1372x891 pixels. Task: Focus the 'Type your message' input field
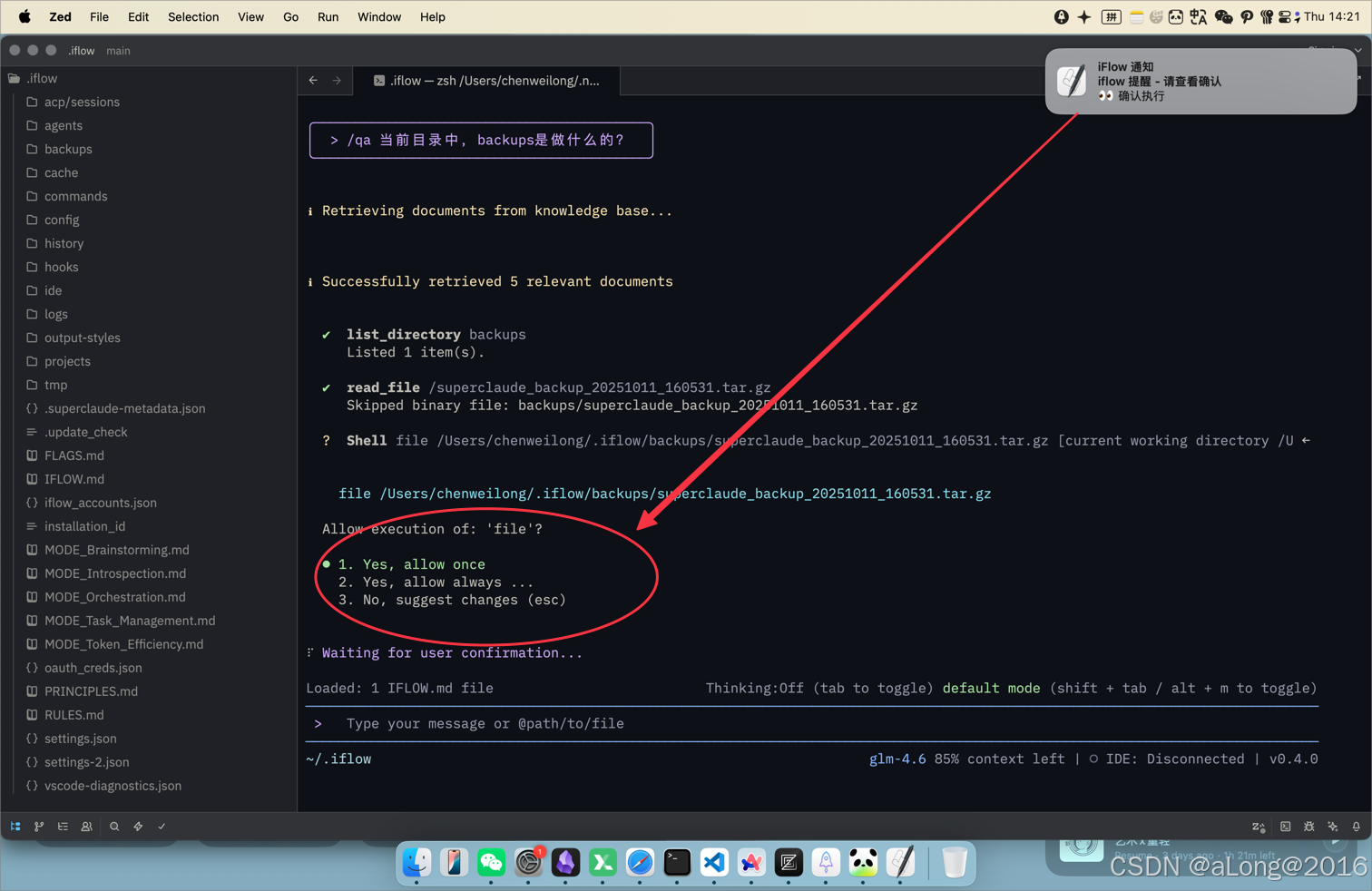[812, 724]
